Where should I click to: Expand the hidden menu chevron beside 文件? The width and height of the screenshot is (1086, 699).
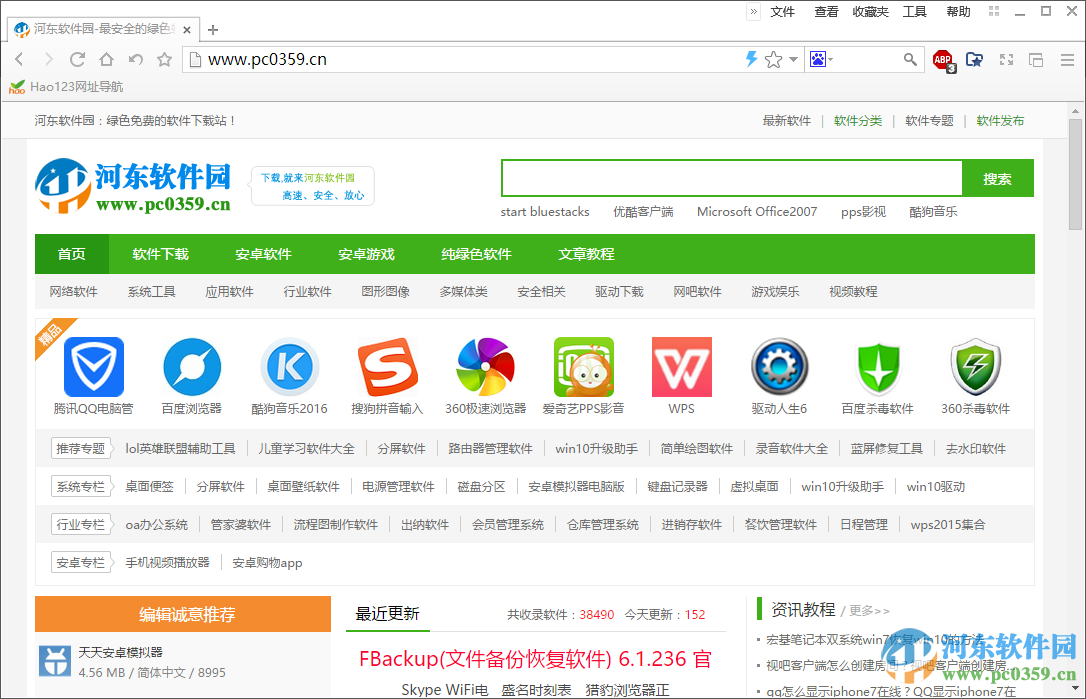pyautogui.click(x=753, y=11)
